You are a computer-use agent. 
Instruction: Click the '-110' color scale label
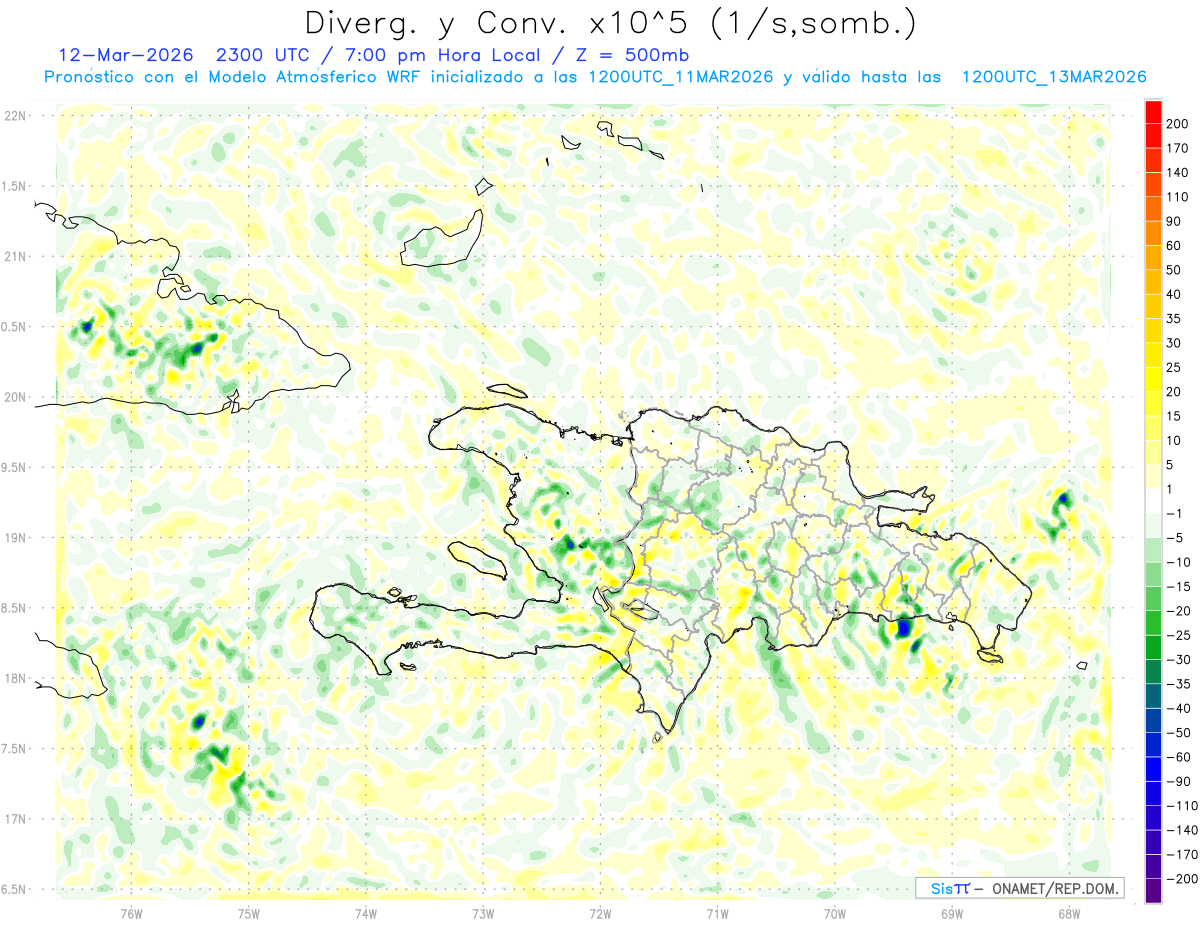(x=1183, y=806)
